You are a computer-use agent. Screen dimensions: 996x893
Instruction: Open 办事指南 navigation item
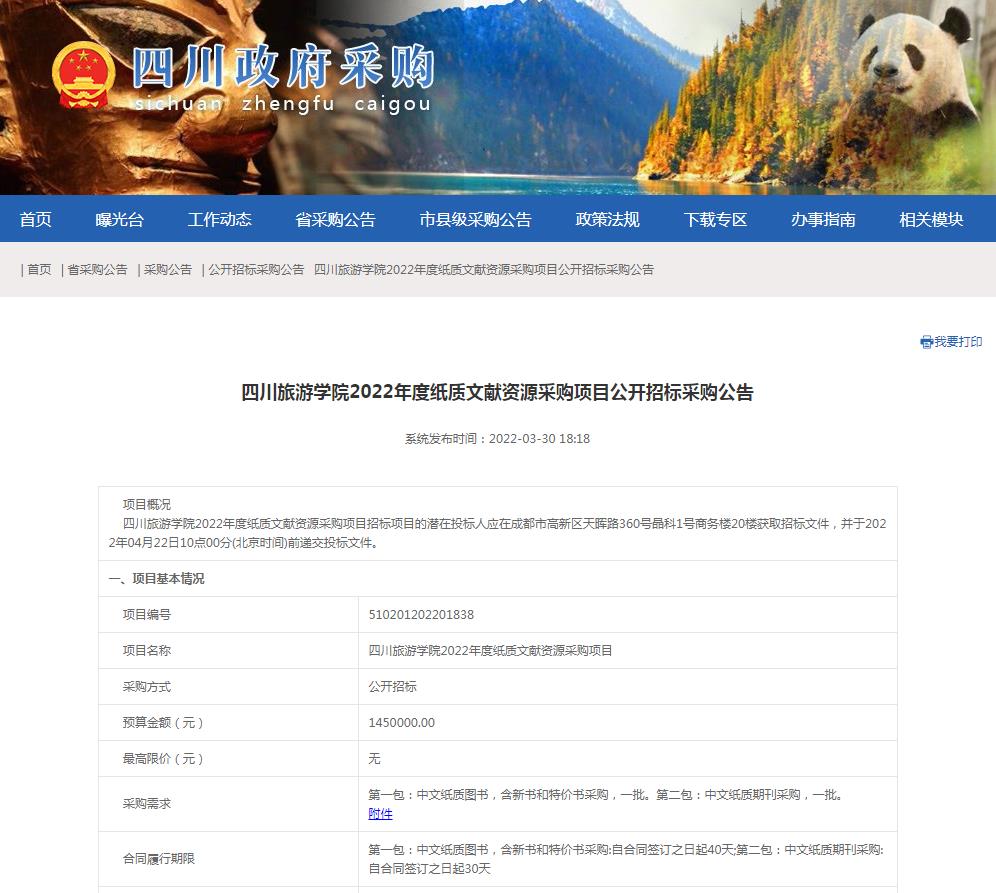[823, 219]
